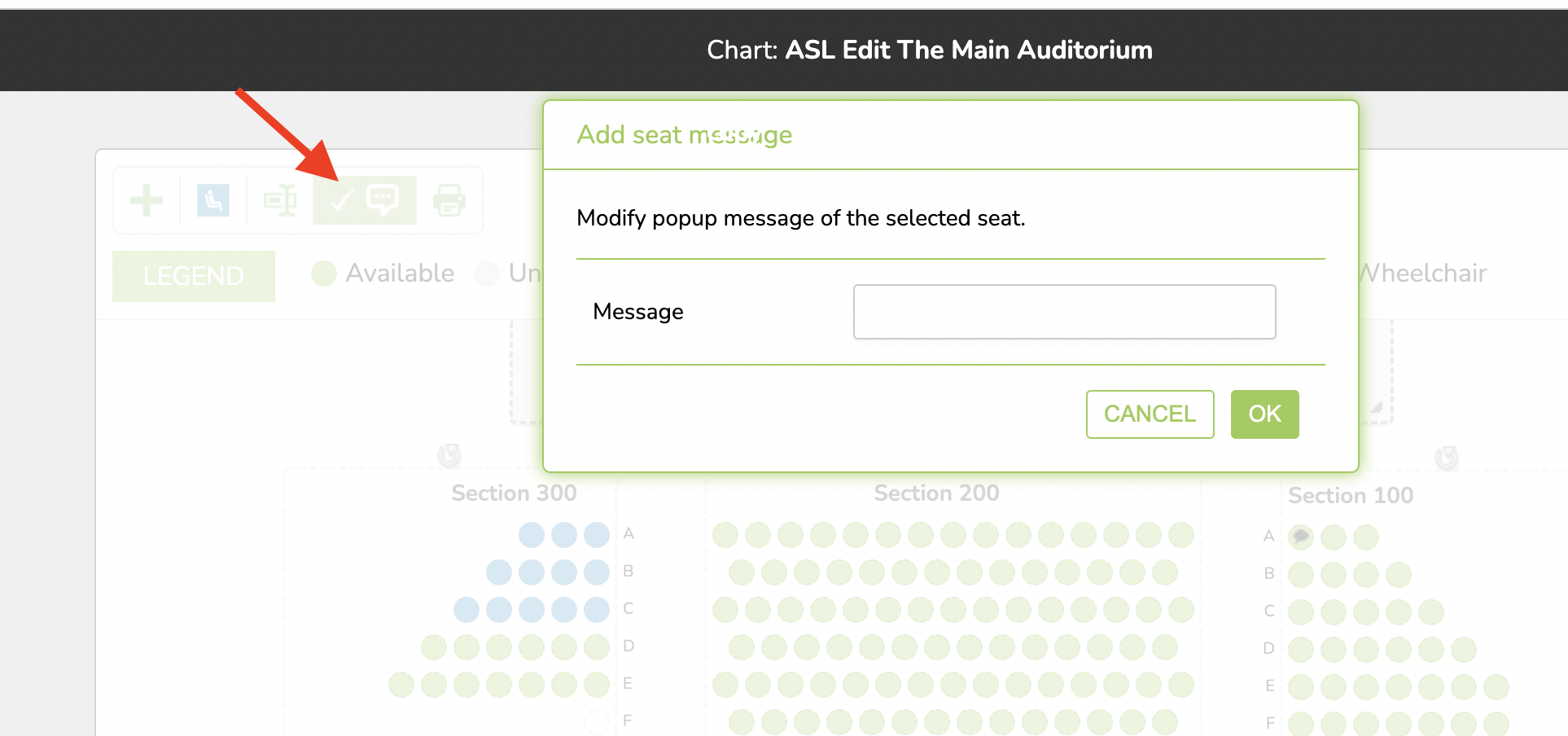Select the blue wheelchair seat tool
The image size is (1568, 736).
(x=213, y=200)
